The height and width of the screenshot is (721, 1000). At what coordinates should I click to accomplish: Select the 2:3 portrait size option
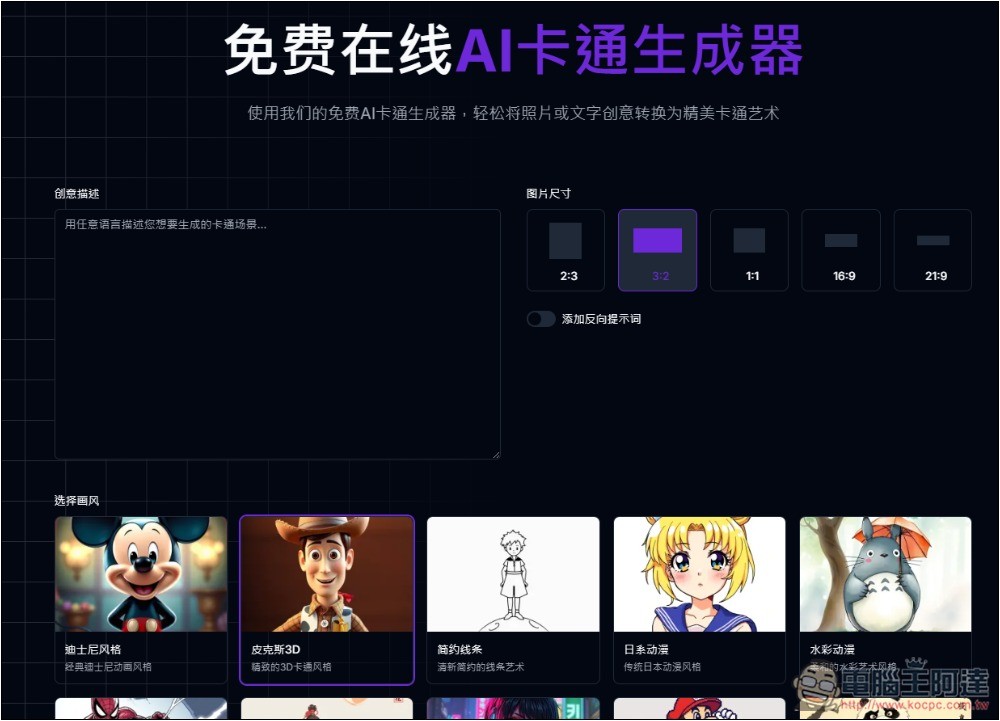pyautogui.click(x=565, y=250)
